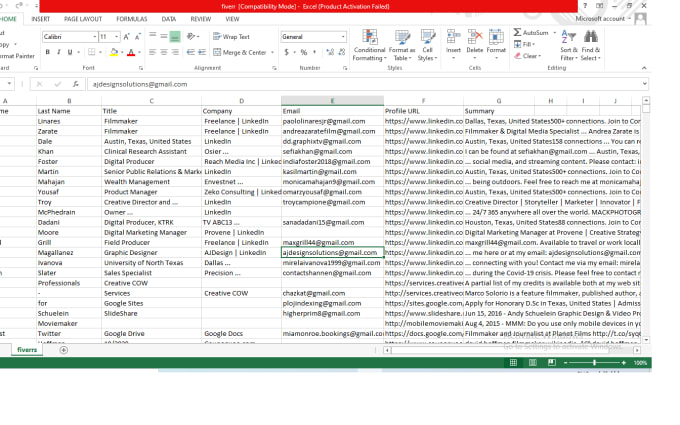The image size is (680, 425).
Task: Open the Page Layout ribbon tab
Action: 83,19
